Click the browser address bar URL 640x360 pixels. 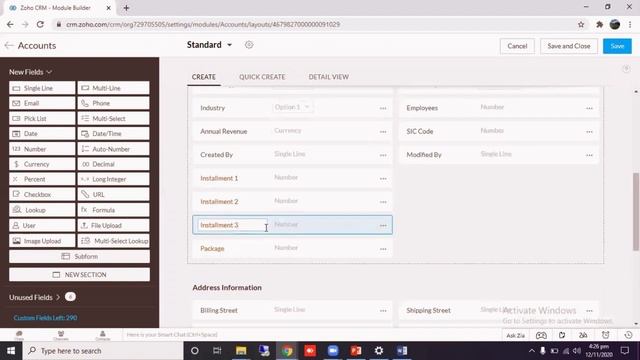[203, 24]
